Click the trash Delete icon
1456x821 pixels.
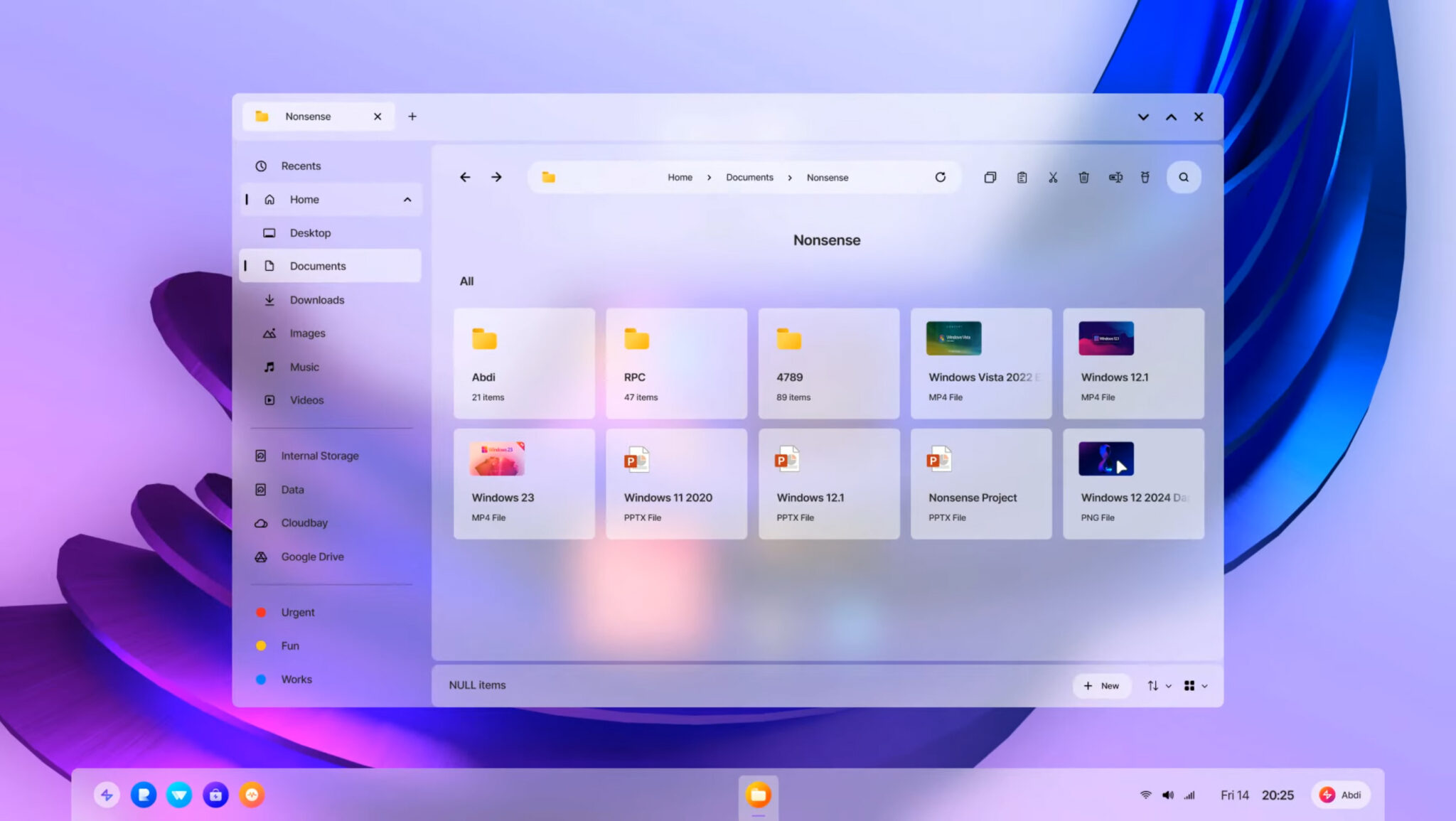1083,177
